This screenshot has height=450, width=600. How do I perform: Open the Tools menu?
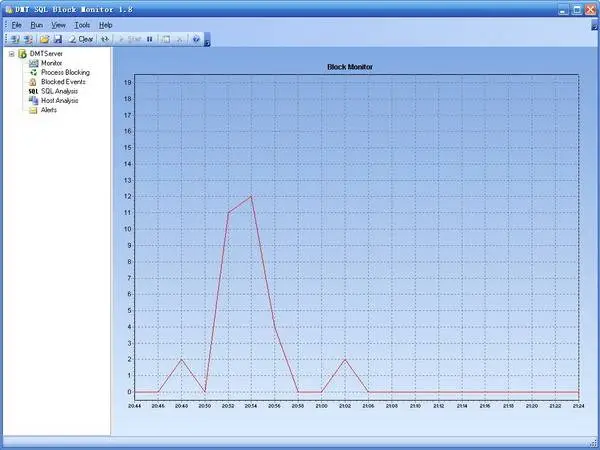pyautogui.click(x=82, y=24)
